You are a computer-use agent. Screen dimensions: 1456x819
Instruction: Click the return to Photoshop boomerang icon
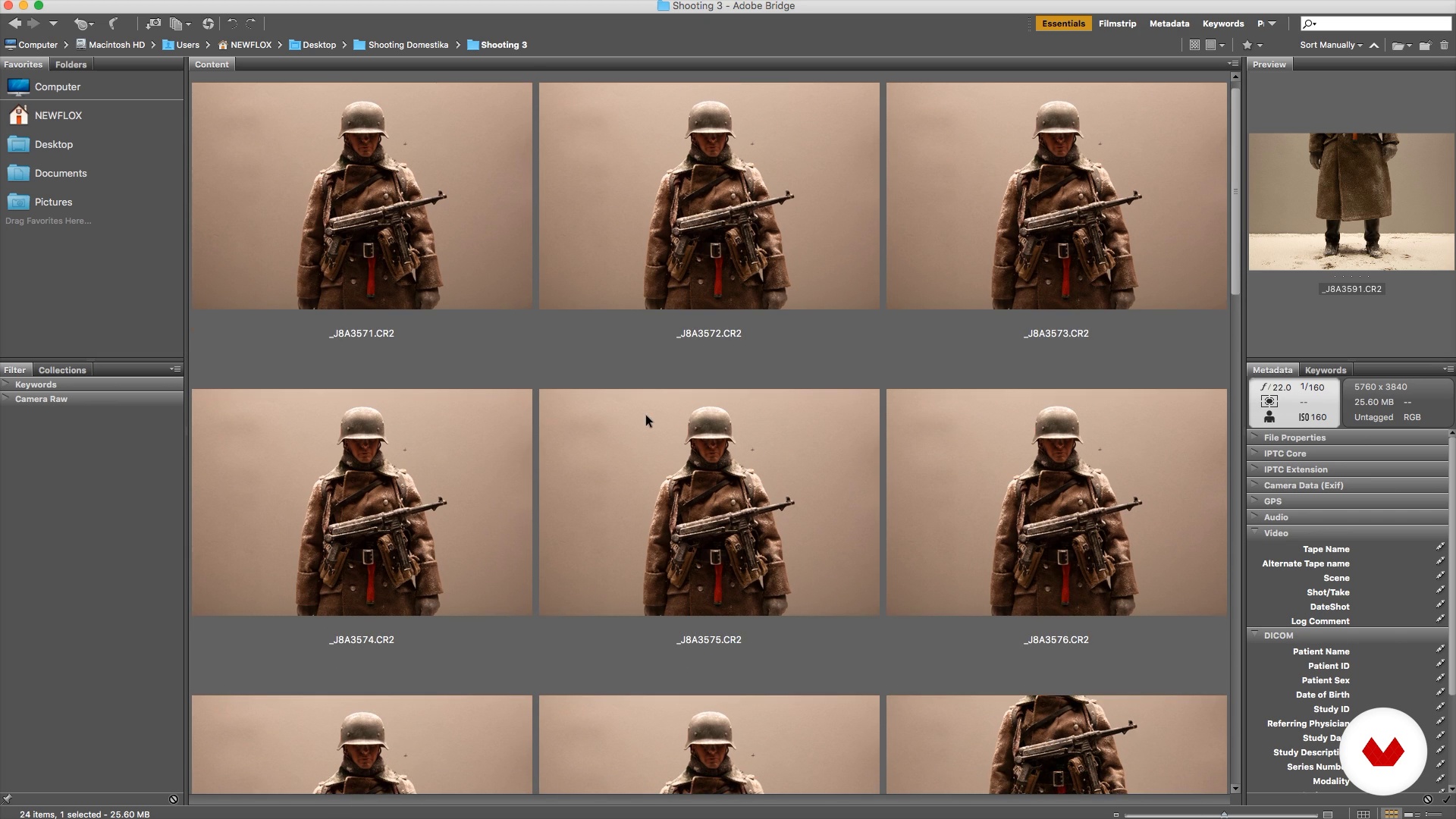(x=114, y=24)
